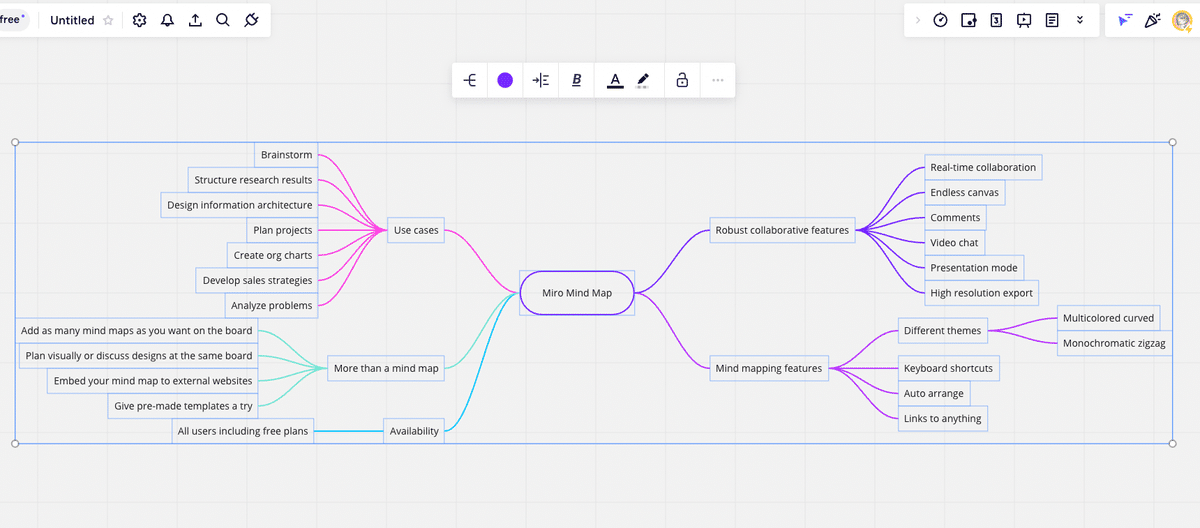
Task: Select the Plan projects node
Action: [x=283, y=230]
